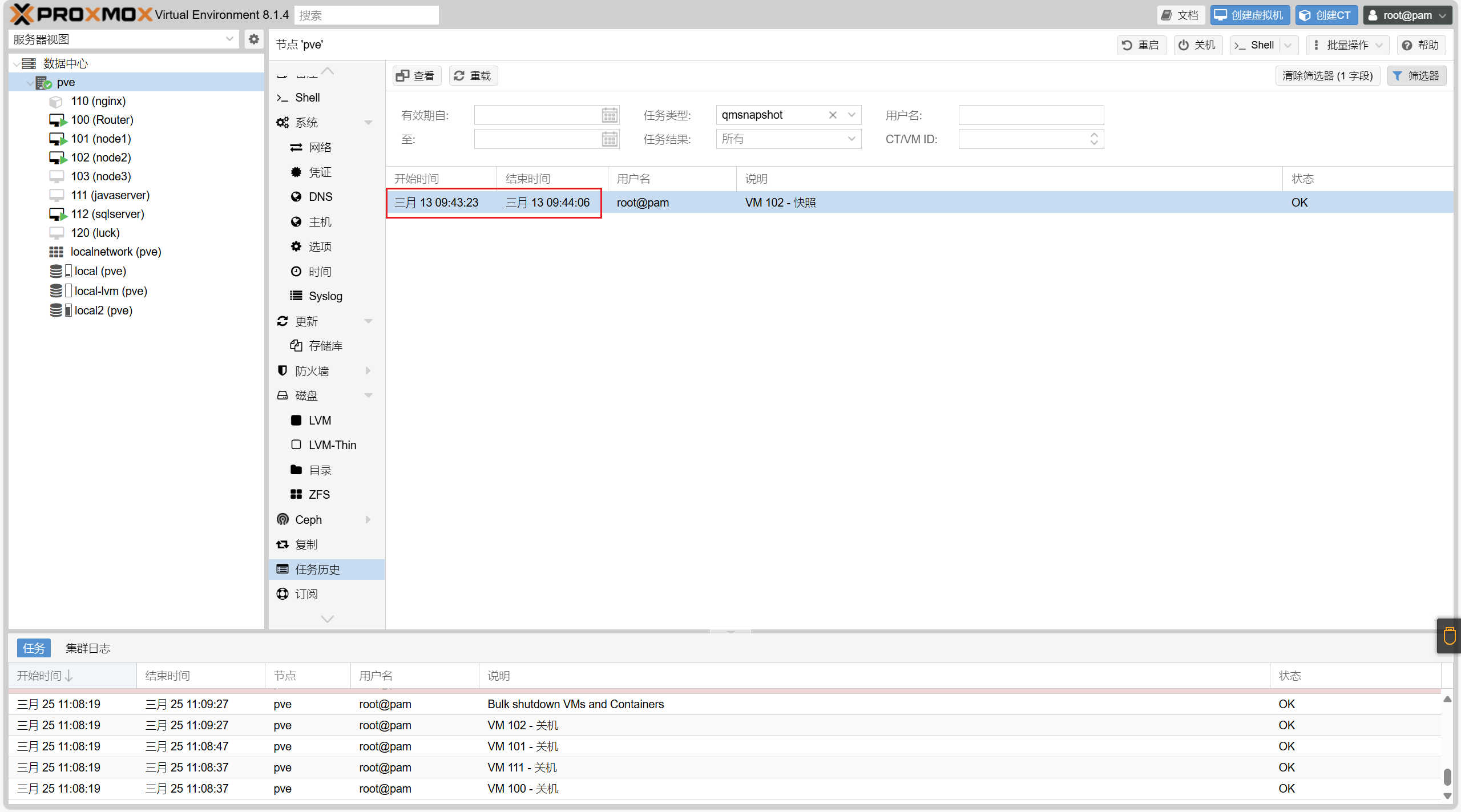Viewport: 1461px width, 812px height.
Task: Select VM 112 (sqlserver) in tree
Action: click(x=107, y=214)
